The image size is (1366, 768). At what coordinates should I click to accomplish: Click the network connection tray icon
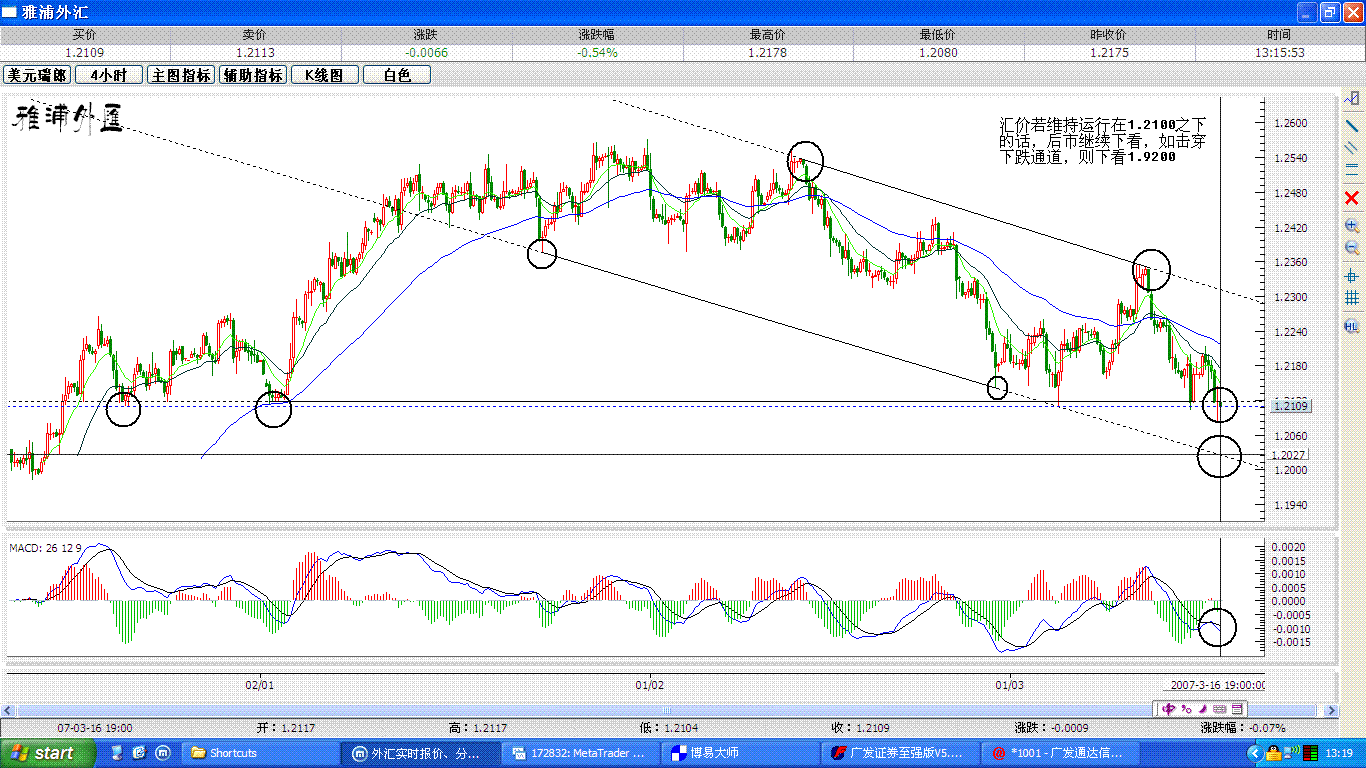coord(1292,753)
